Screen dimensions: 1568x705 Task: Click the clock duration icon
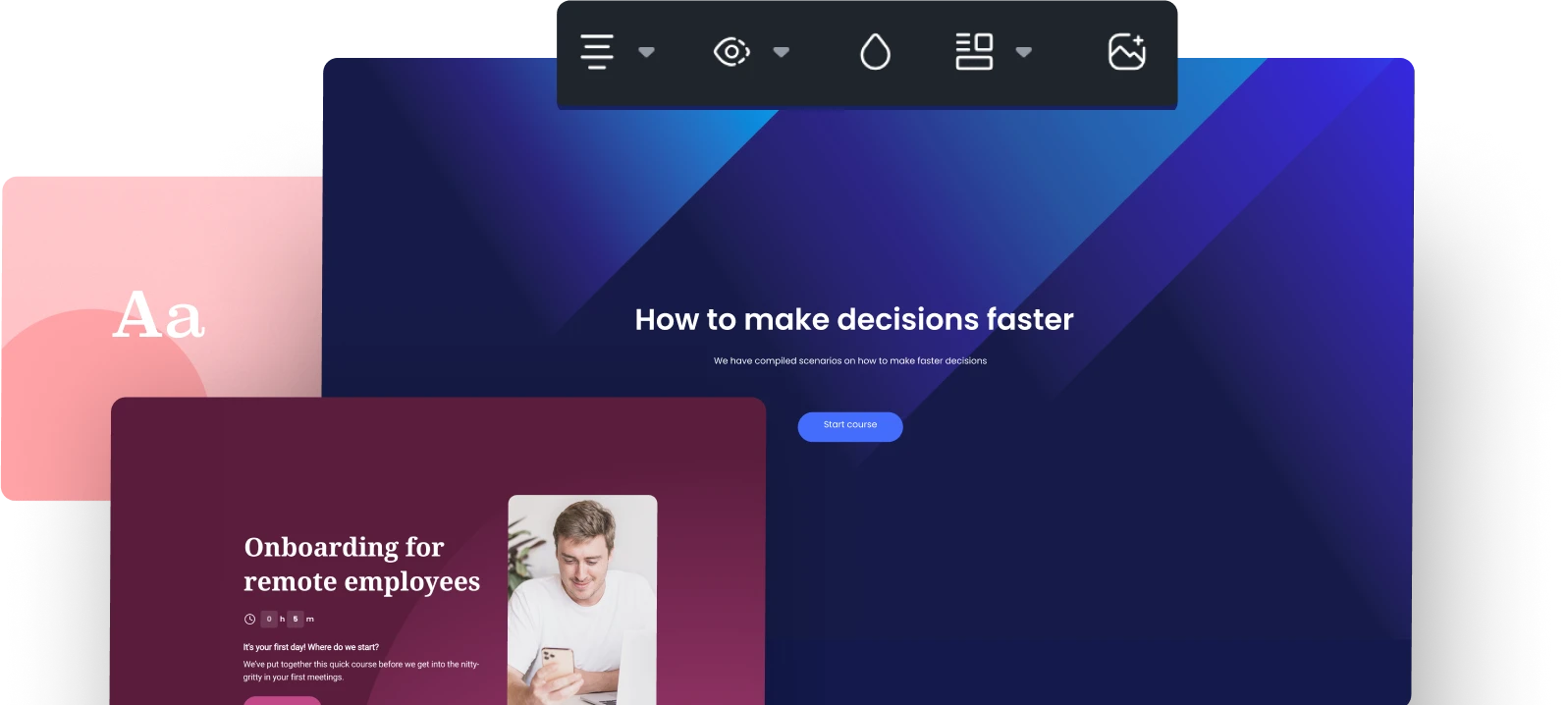click(x=249, y=619)
